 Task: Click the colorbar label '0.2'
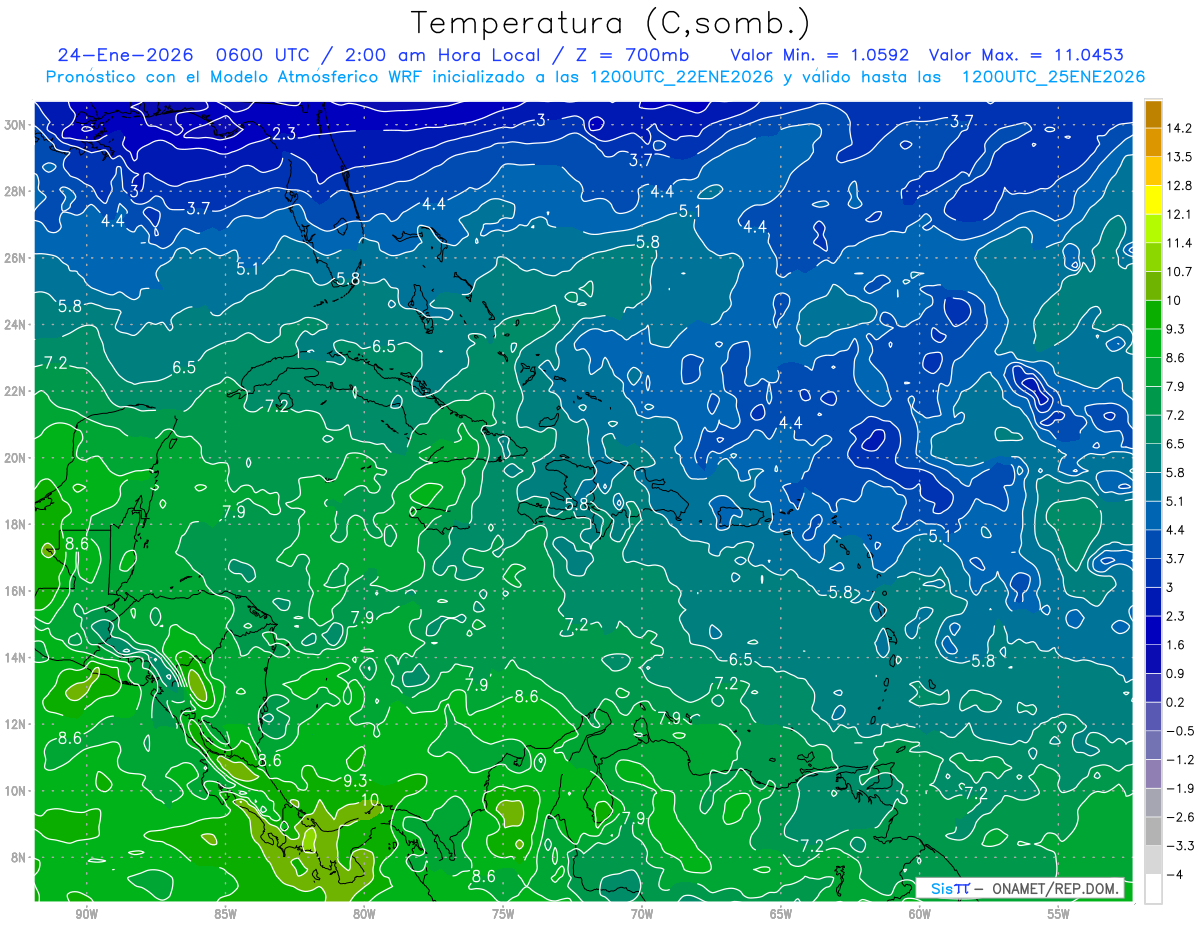[x=1176, y=702]
